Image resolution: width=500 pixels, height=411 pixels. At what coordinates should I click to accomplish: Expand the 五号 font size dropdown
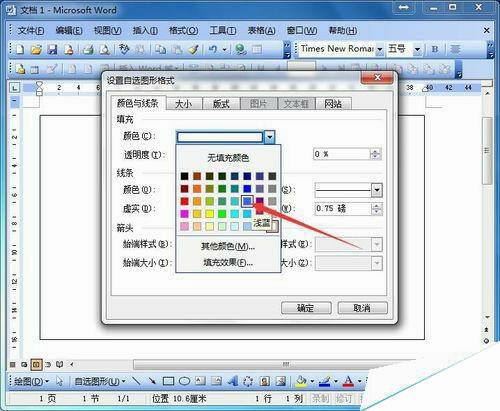417,49
